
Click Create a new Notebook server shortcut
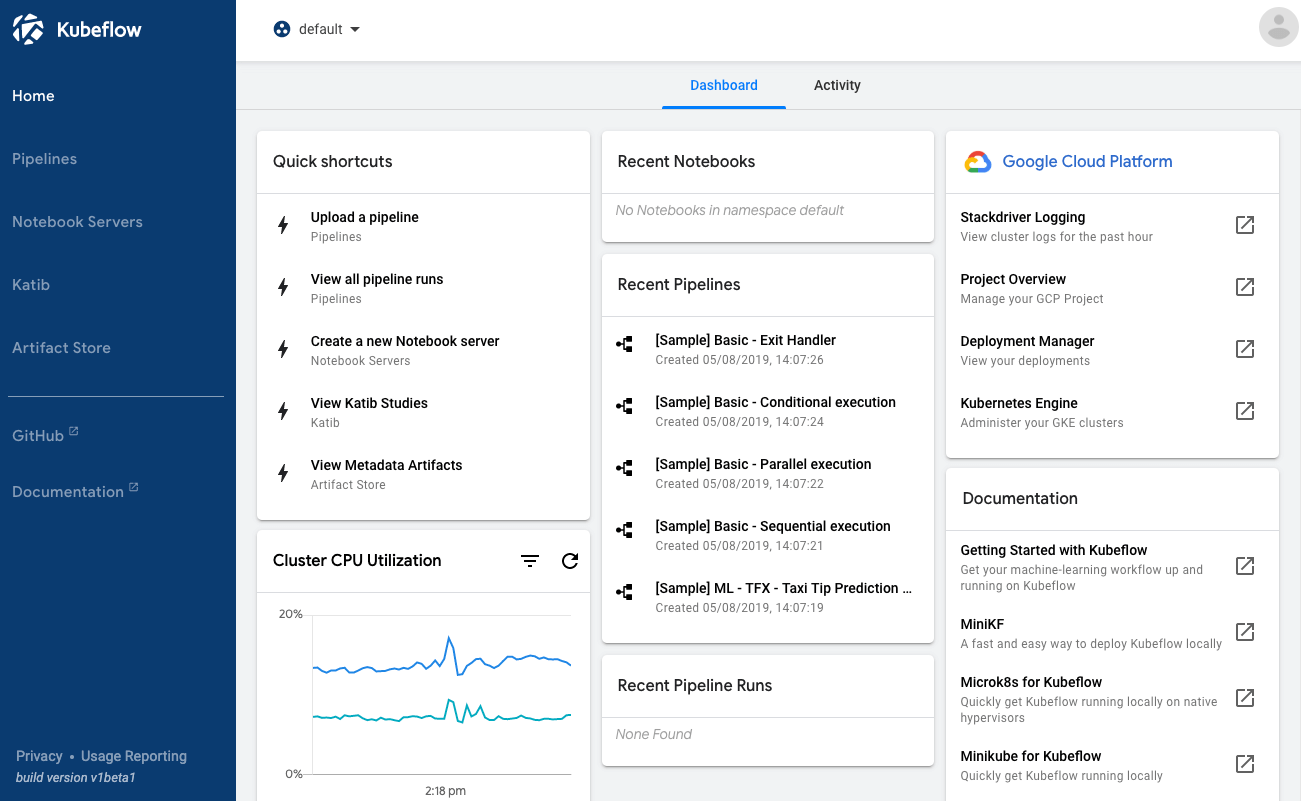(x=423, y=350)
